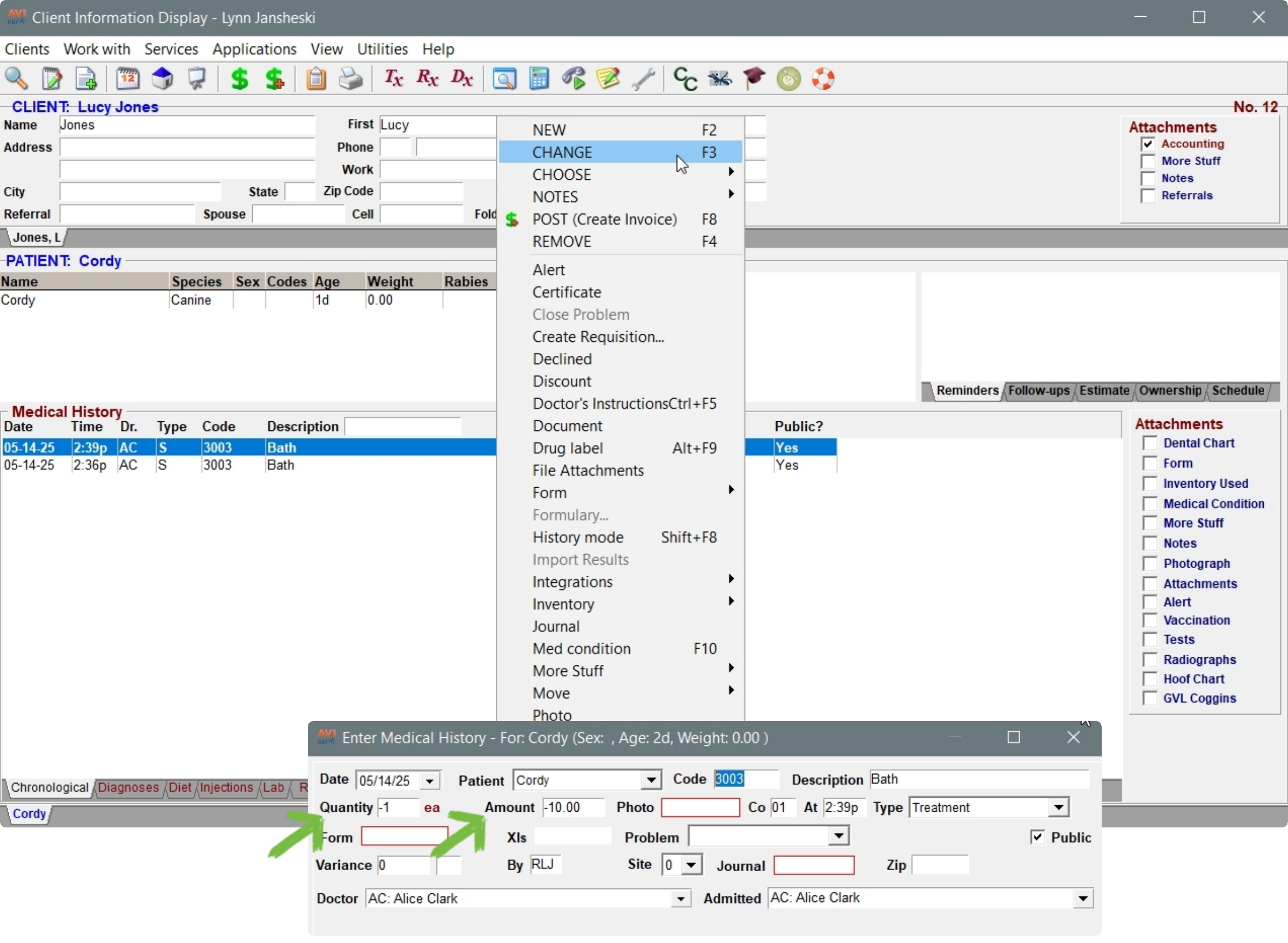The image size is (1288, 943).
Task: Click the graduation cap icon
Action: (754, 78)
